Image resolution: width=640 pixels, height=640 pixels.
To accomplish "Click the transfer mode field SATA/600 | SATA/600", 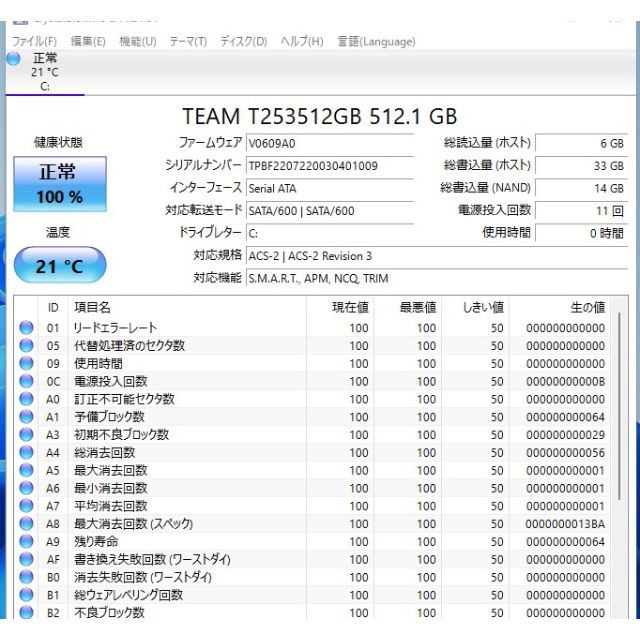I will [x=330, y=211].
